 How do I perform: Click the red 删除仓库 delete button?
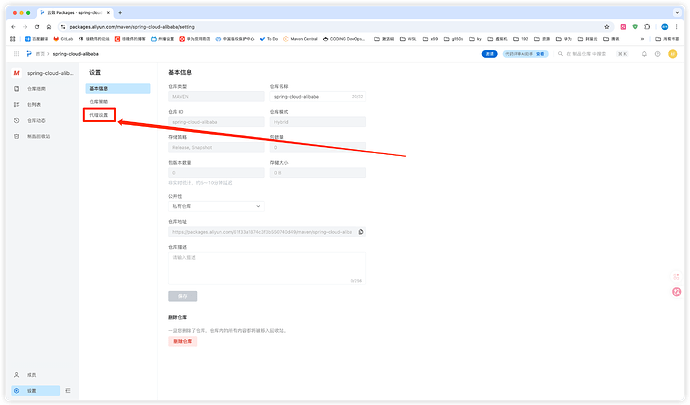[x=183, y=342]
